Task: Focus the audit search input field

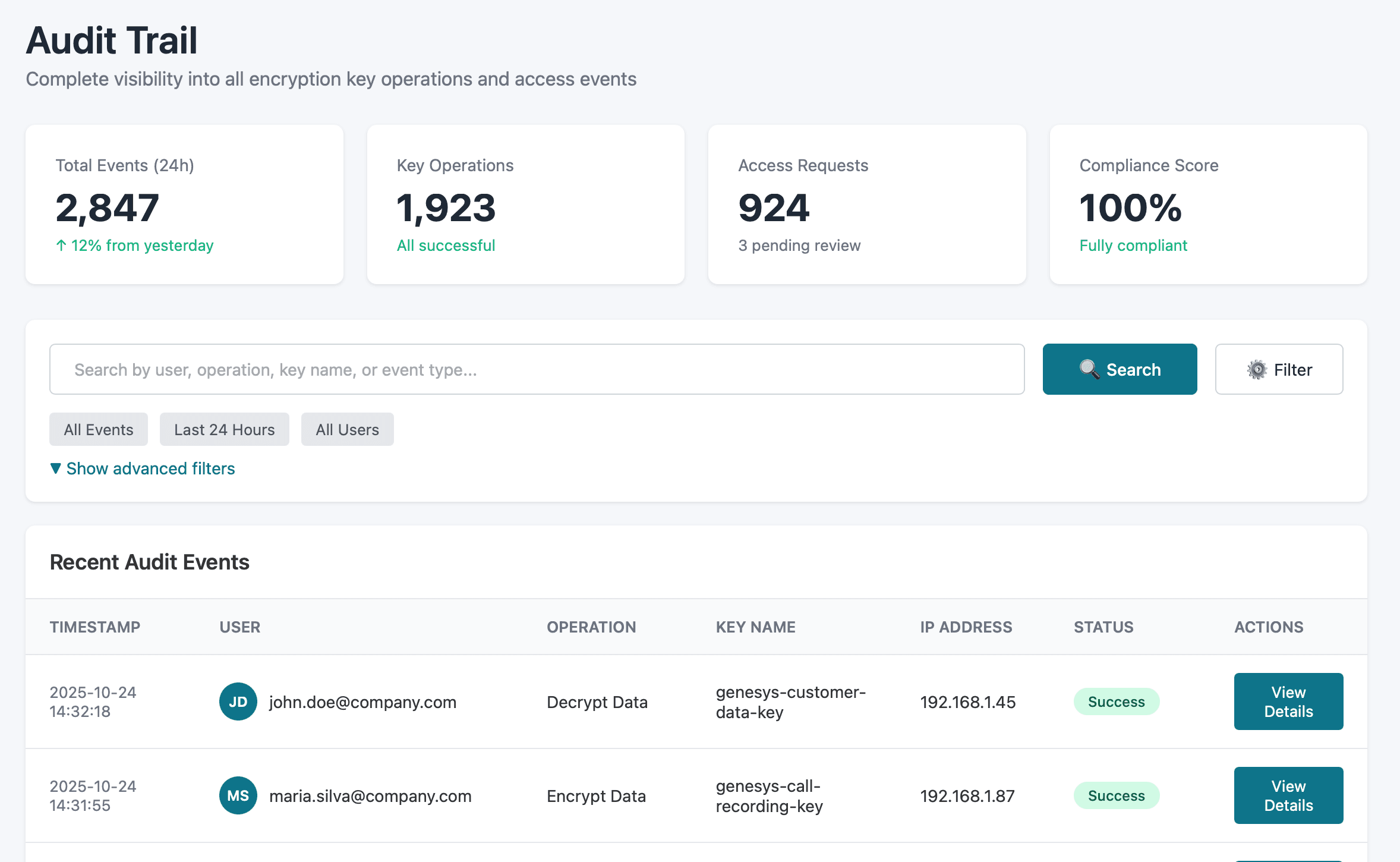Action: click(x=537, y=369)
